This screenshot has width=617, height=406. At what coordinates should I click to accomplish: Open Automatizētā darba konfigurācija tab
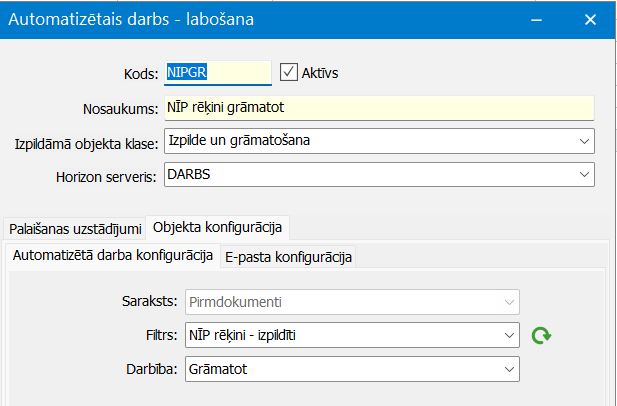click(x=113, y=256)
